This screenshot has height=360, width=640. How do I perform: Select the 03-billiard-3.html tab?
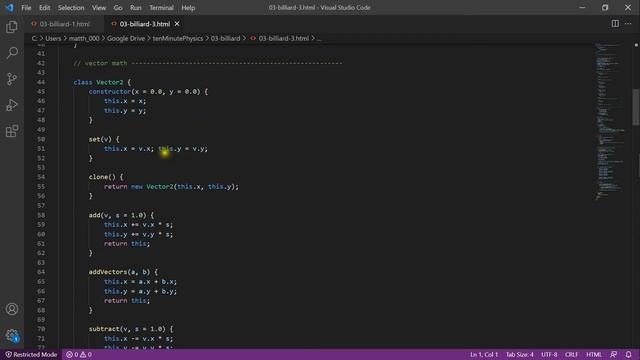(x=144, y=24)
